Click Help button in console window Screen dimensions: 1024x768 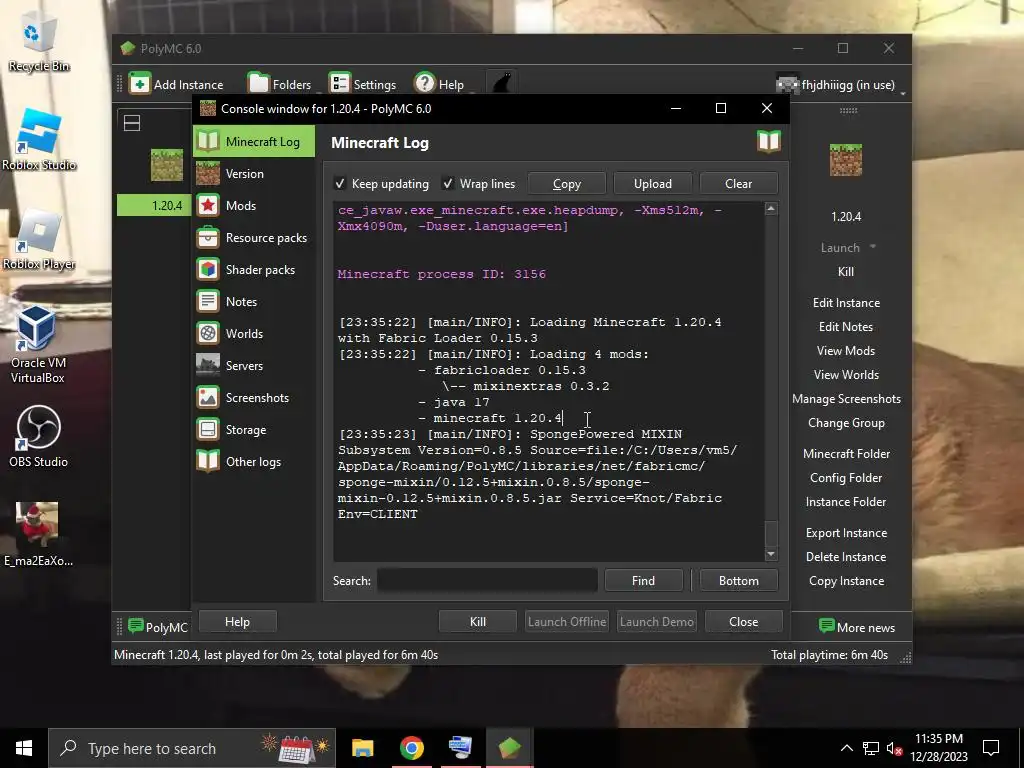[237, 622]
